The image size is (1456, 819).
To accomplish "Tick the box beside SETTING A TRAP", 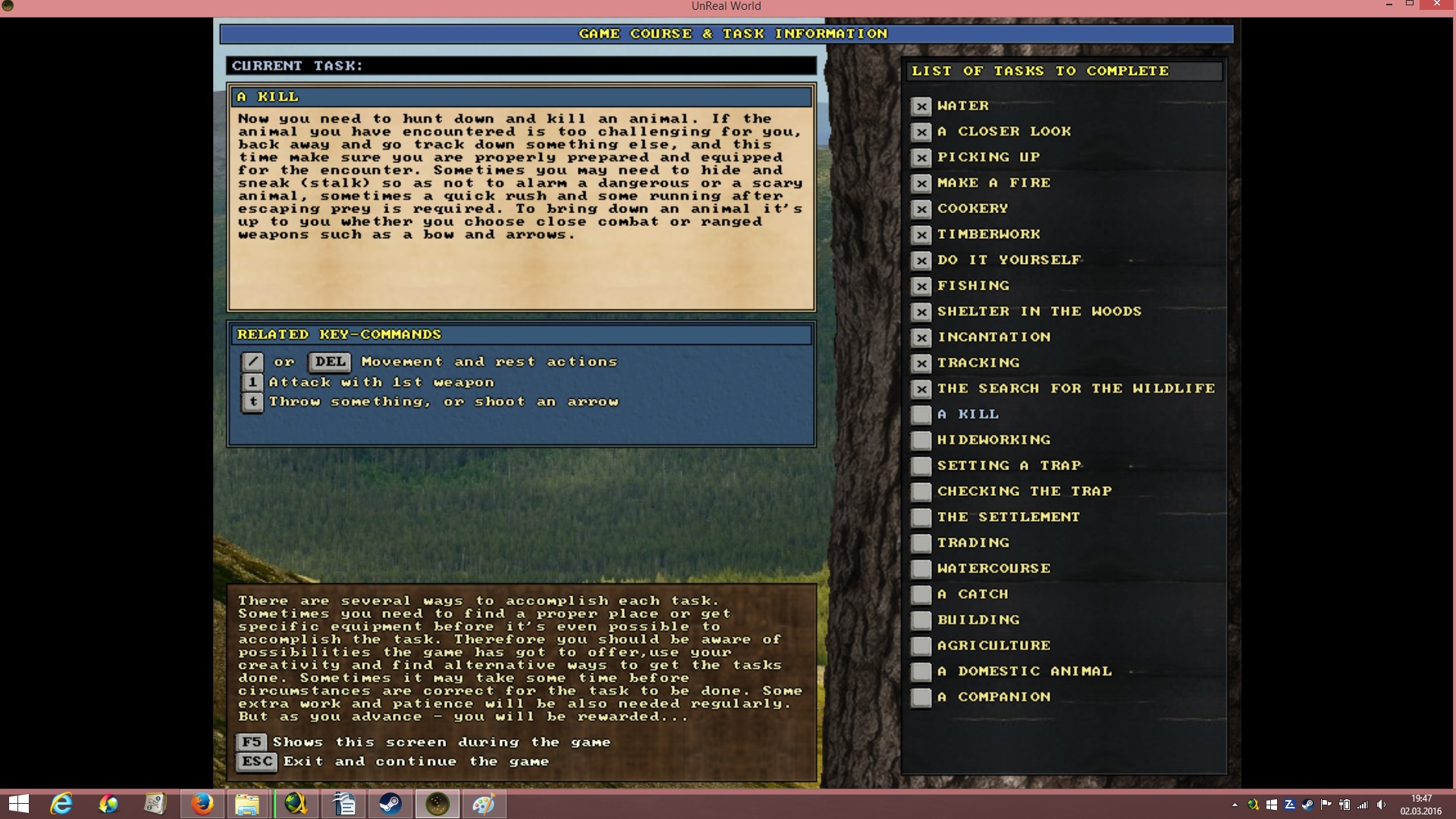I will [x=921, y=466].
